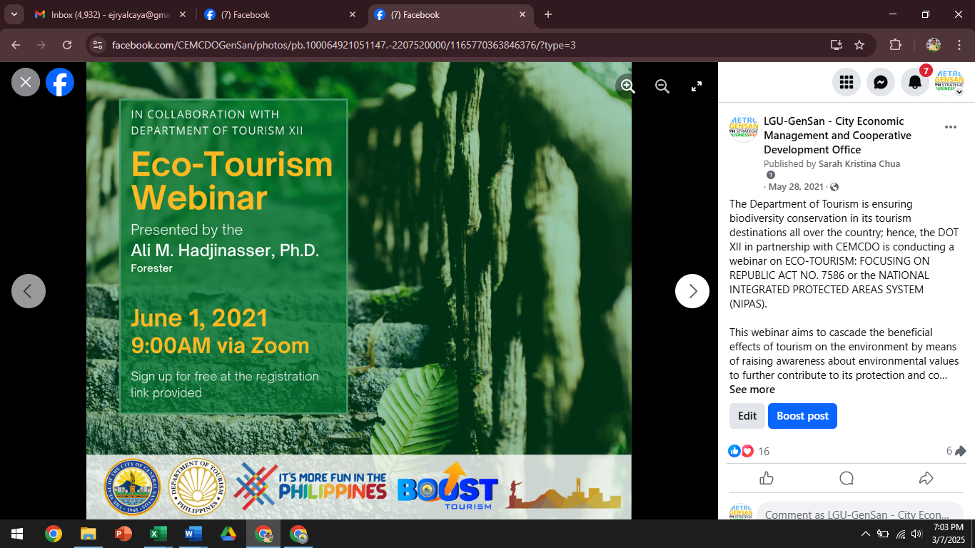Click the page avatar beside the page name

click(x=743, y=128)
